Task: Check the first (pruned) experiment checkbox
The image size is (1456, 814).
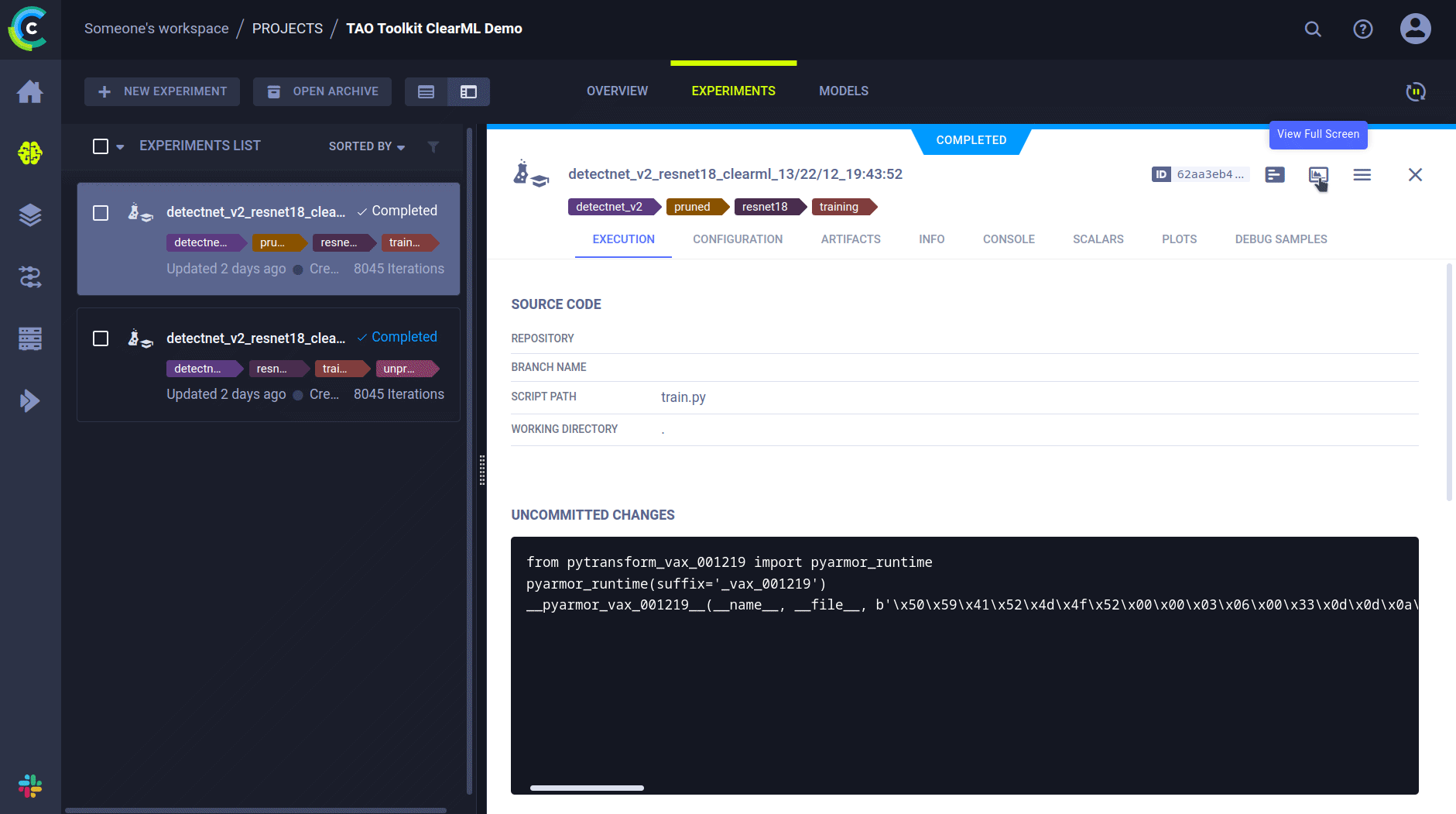Action: 101,213
